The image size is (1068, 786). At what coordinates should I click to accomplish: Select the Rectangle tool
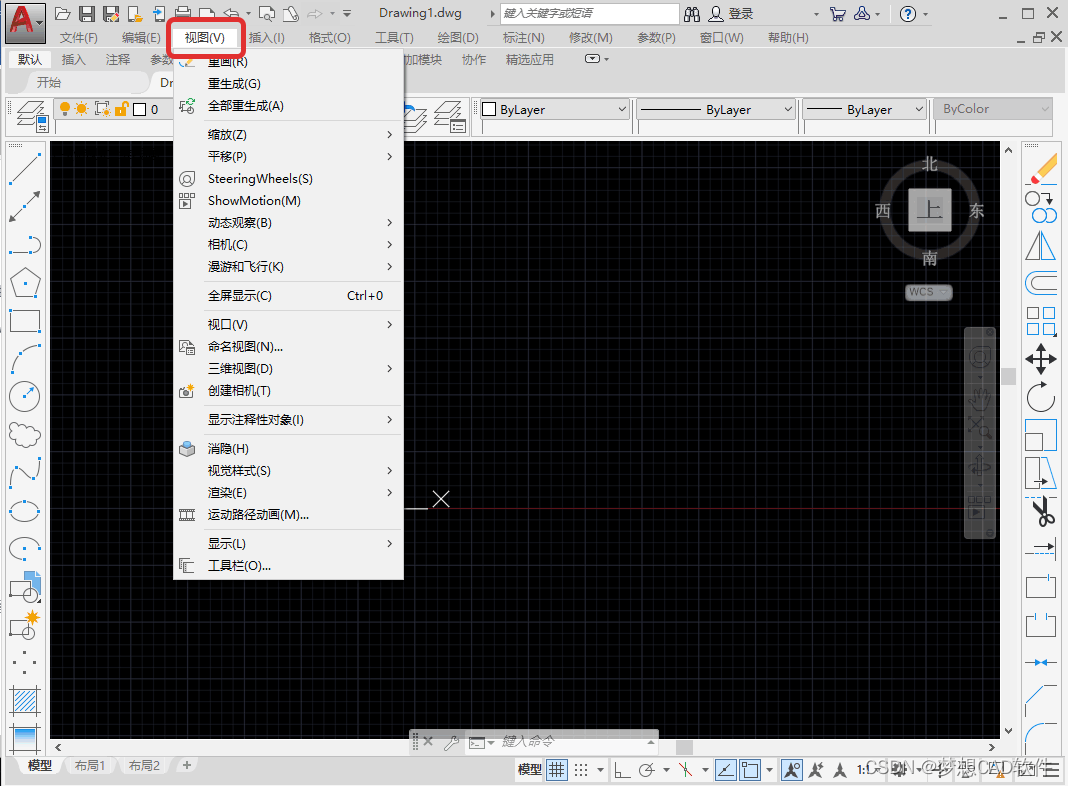point(25,320)
